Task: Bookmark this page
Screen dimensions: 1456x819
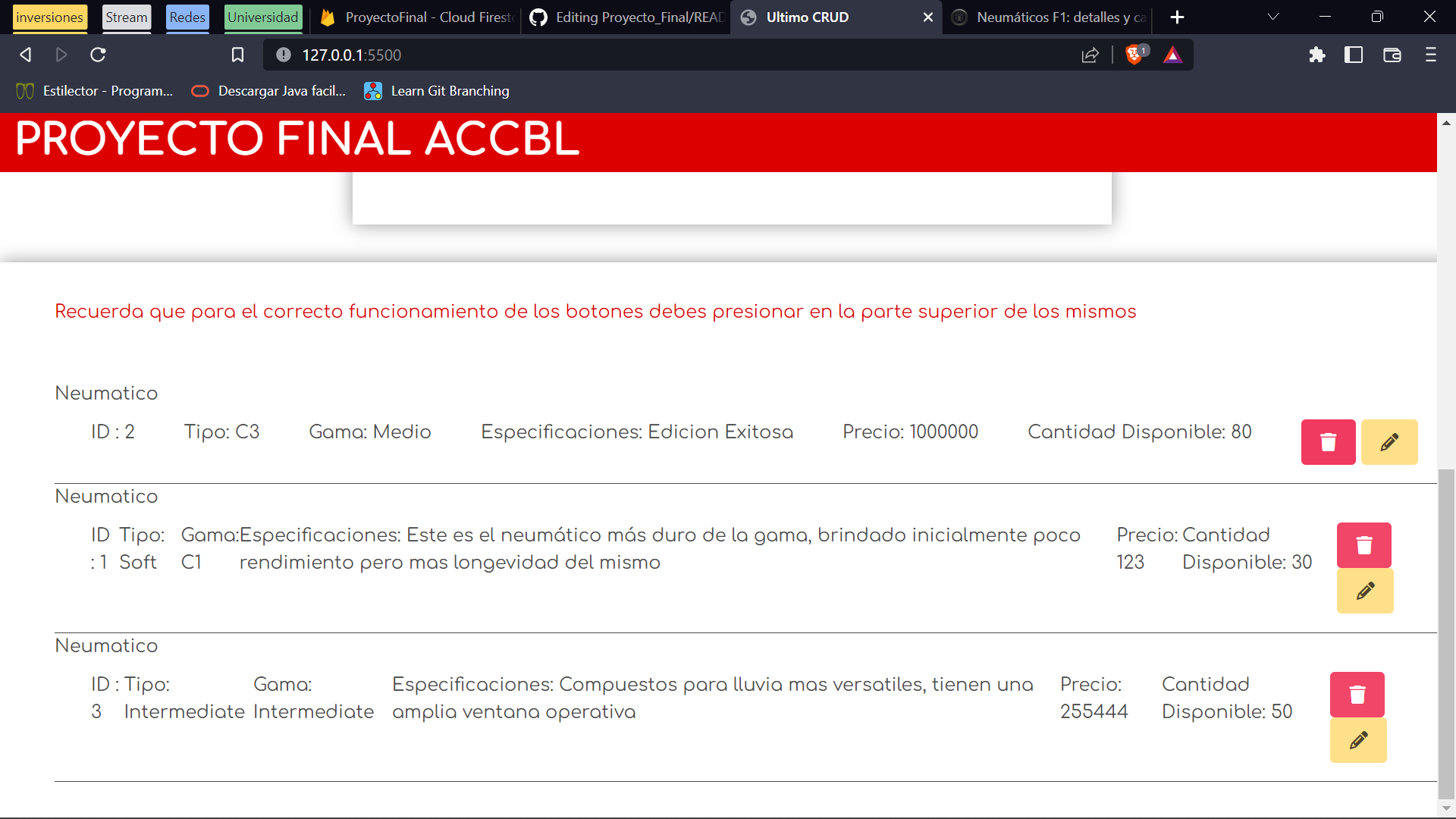Action: coord(237,55)
